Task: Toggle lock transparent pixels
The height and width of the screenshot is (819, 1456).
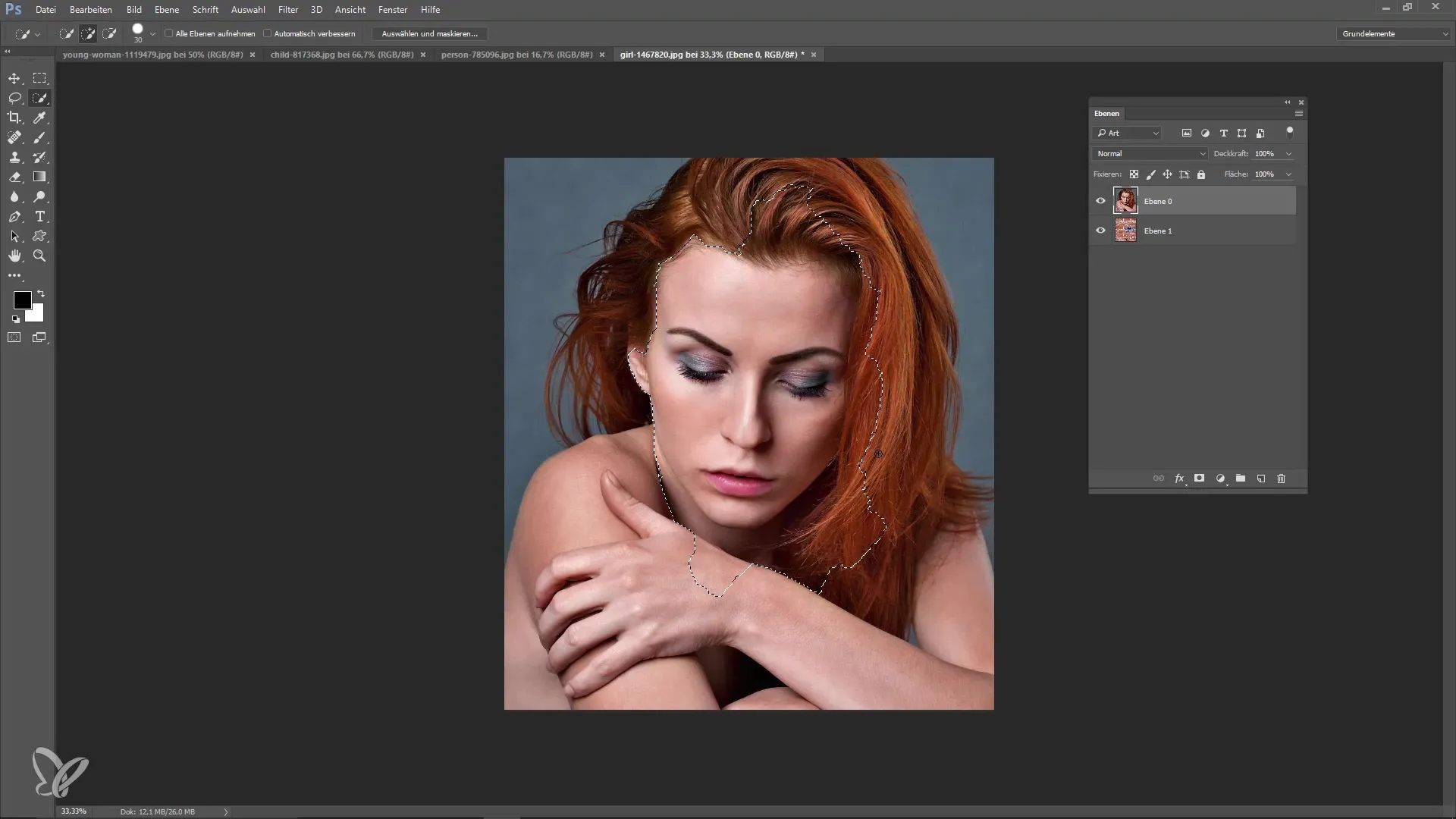Action: point(1134,174)
